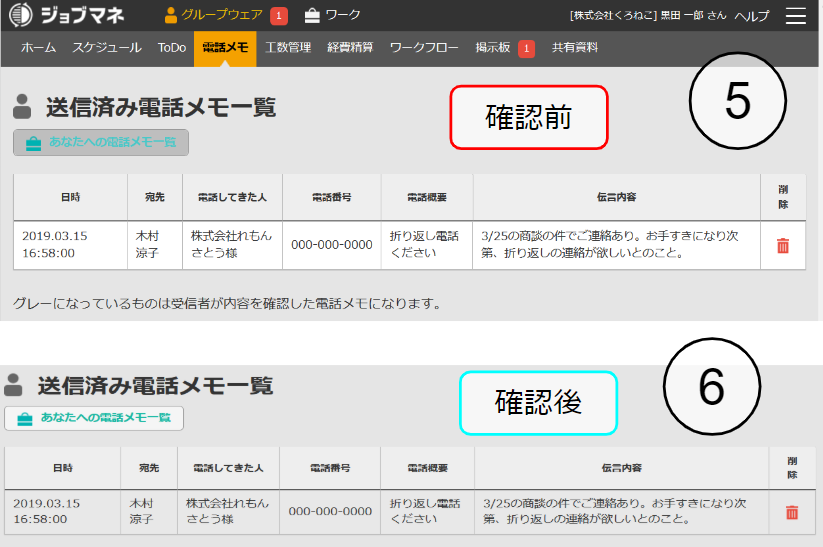Viewport: 823px width, 547px height.
Task: Click the 電話してきた人 header in the upper table
Action: pyautogui.click(x=232, y=197)
